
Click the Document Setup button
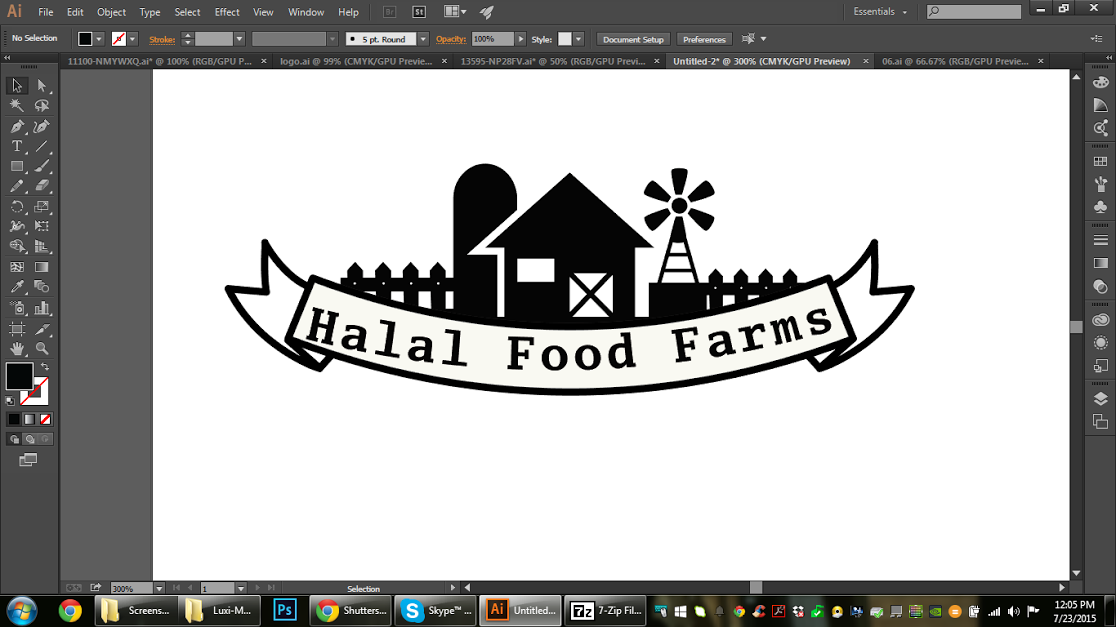coord(633,39)
